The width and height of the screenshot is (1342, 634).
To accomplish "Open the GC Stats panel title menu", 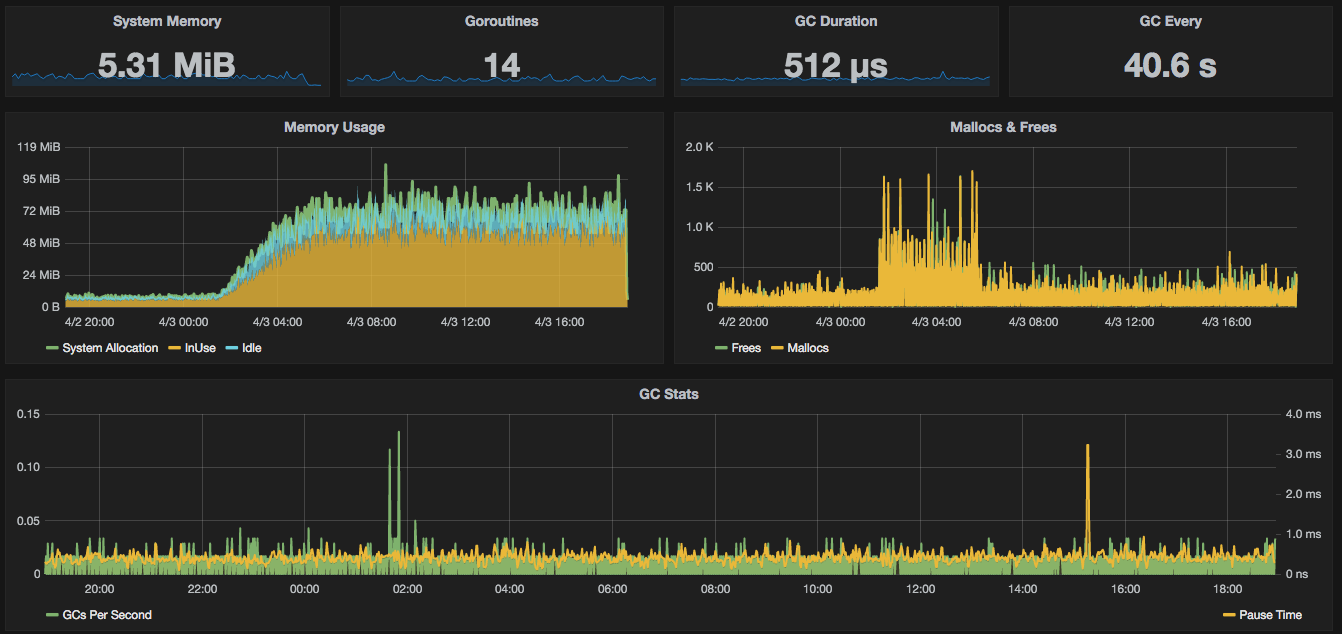I will coord(670,394).
